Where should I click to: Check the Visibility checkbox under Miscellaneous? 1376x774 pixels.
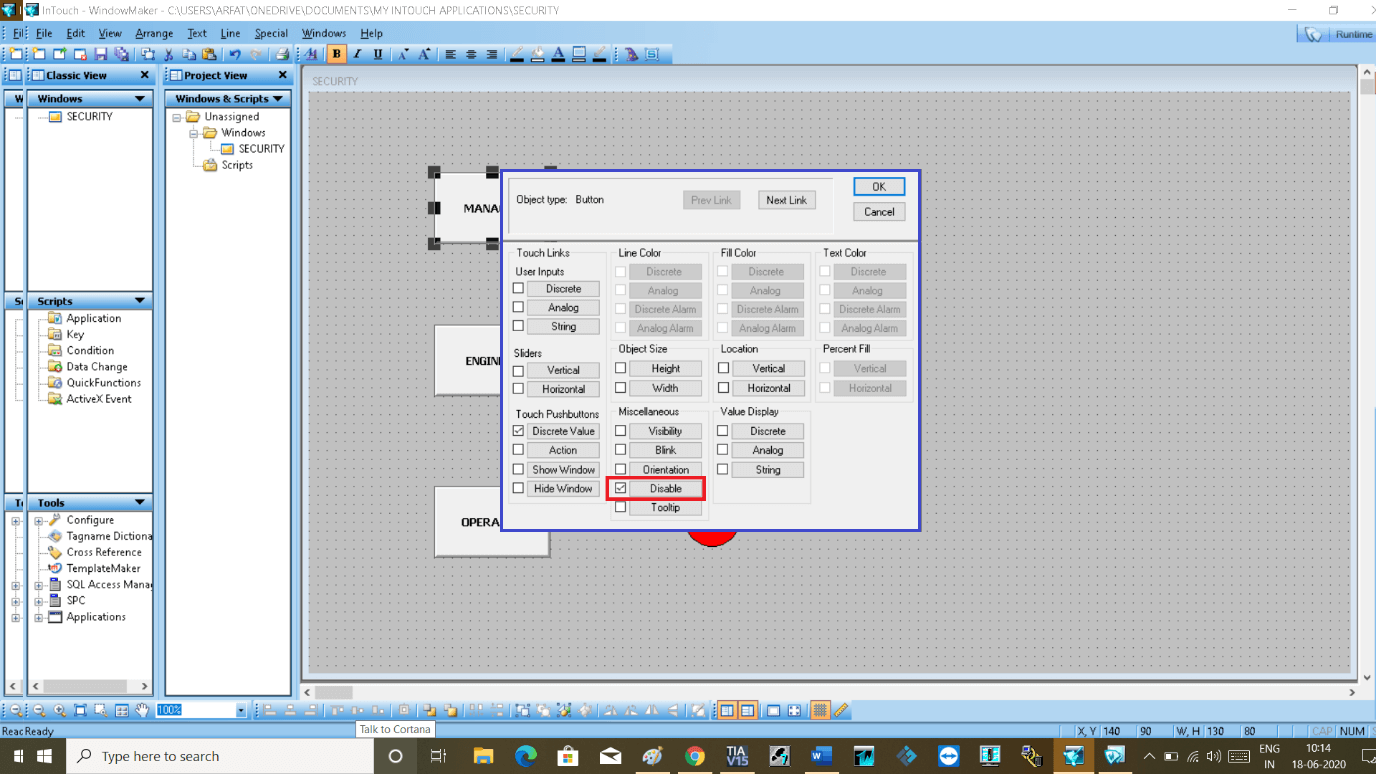[621, 431]
